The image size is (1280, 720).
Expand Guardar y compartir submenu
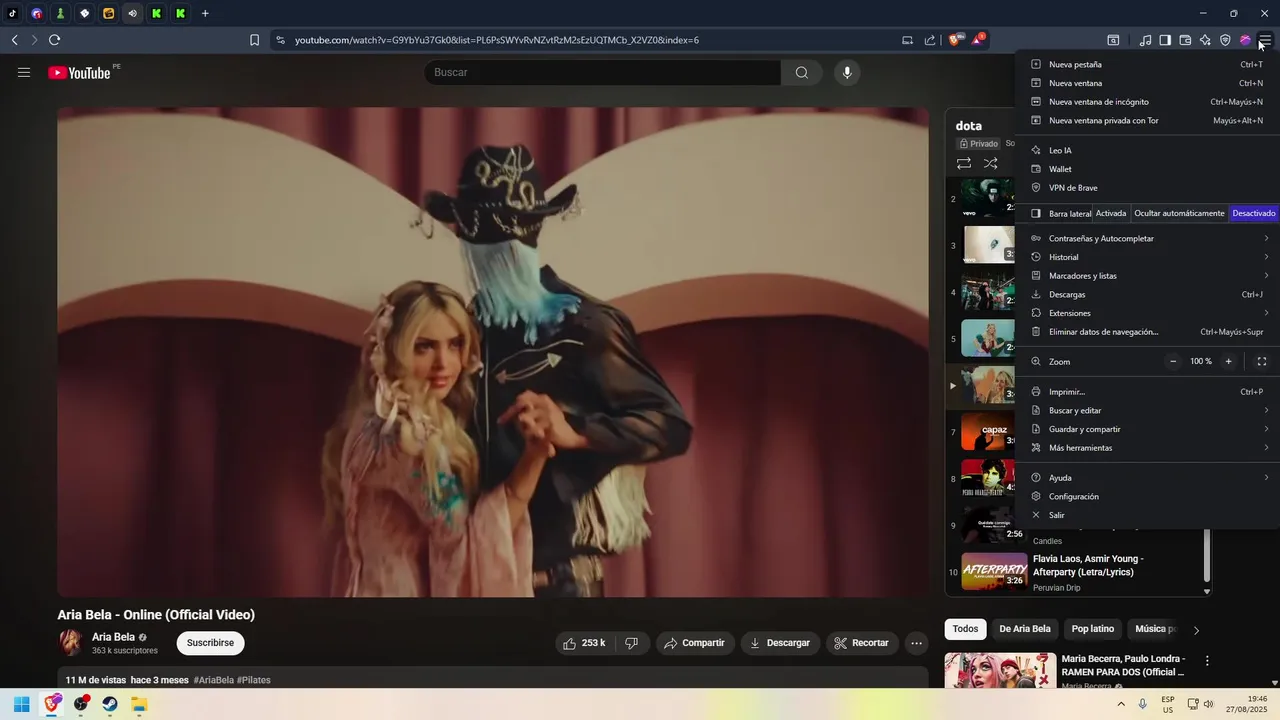pyautogui.click(x=1147, y=429)
